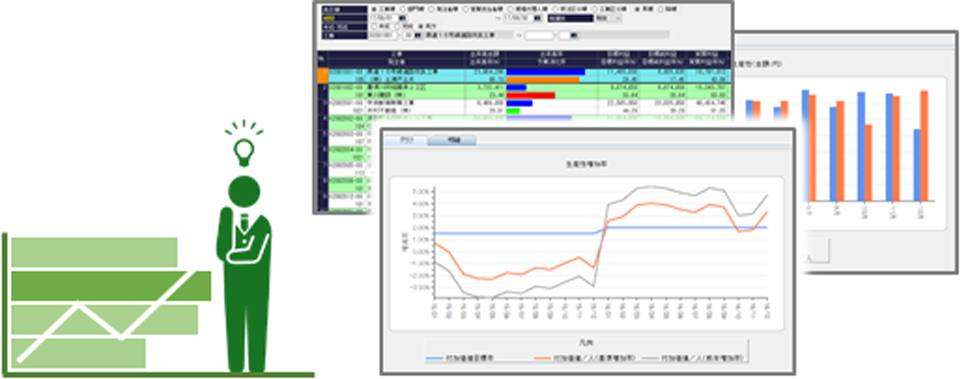Click the calendar icon beside the start date
The image size is (960, 379).
[402, 18]
